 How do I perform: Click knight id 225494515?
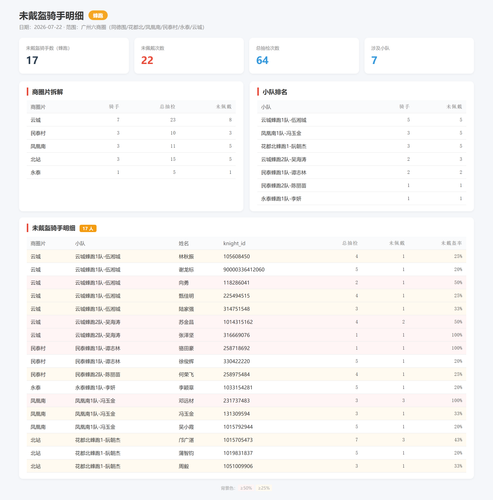[x=237, y=296]
